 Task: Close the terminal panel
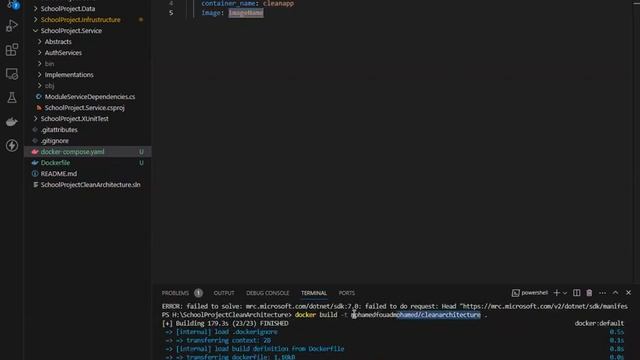pyautogui.click(x=629, y=293)
